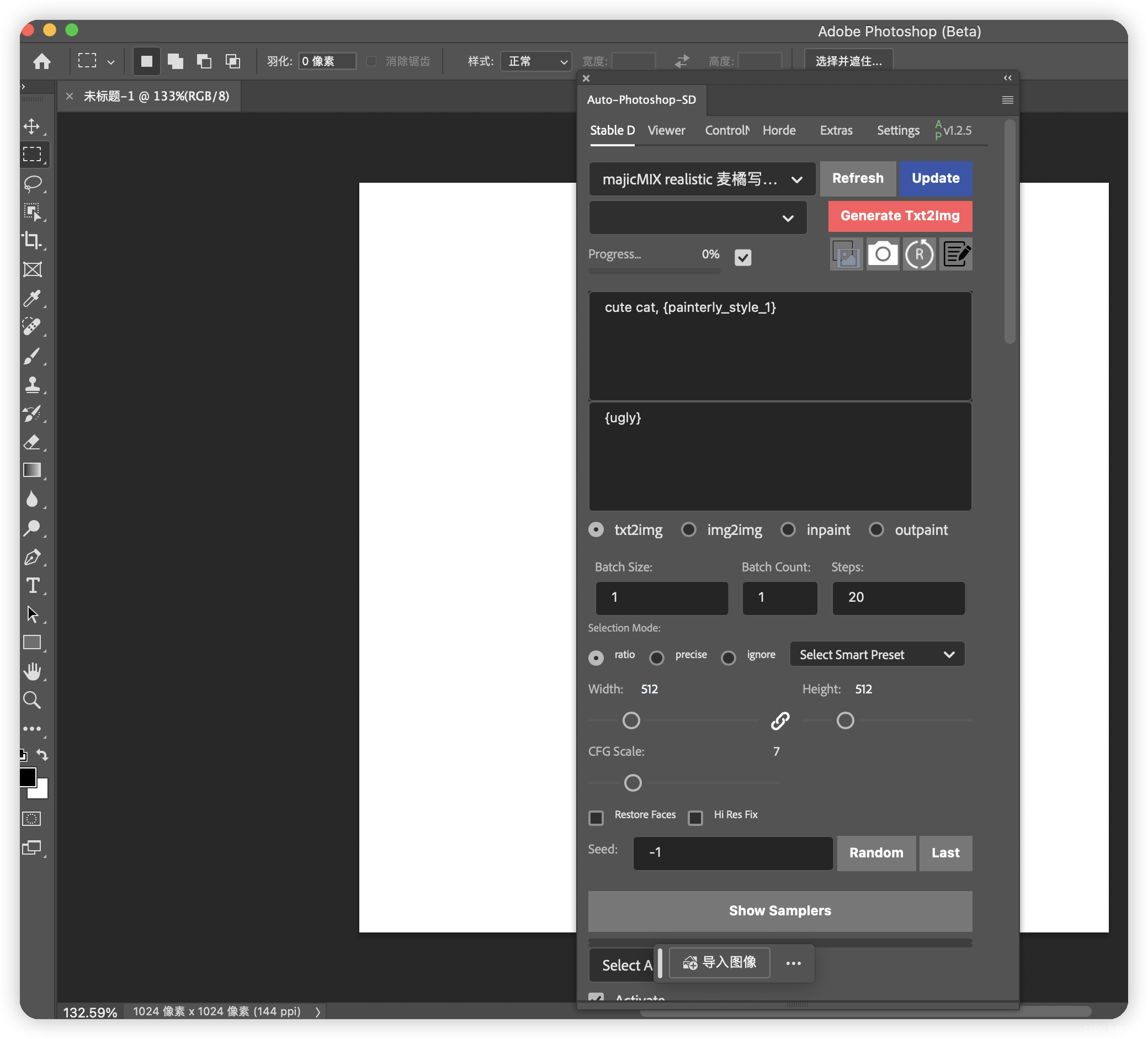Image resolution: width=1148 pixels, height=1039 pixels.
Task: Select the Eyedropper tool
Action: coord(32,298)
